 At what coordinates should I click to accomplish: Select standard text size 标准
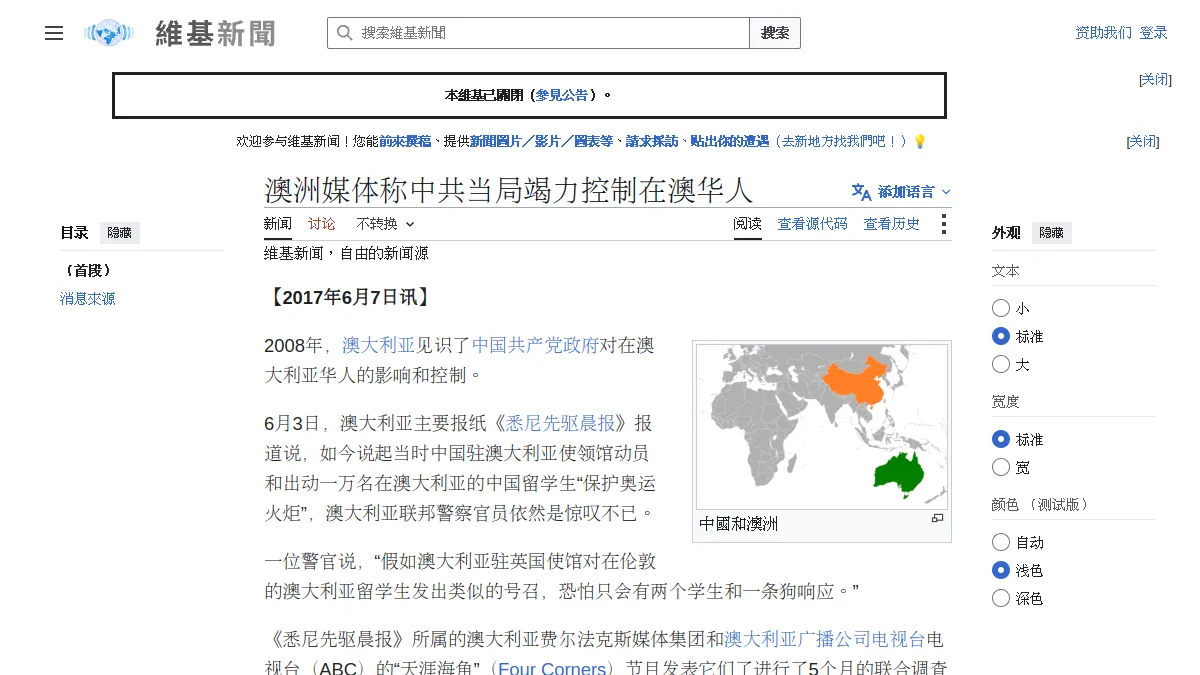tap(1001, 336)
